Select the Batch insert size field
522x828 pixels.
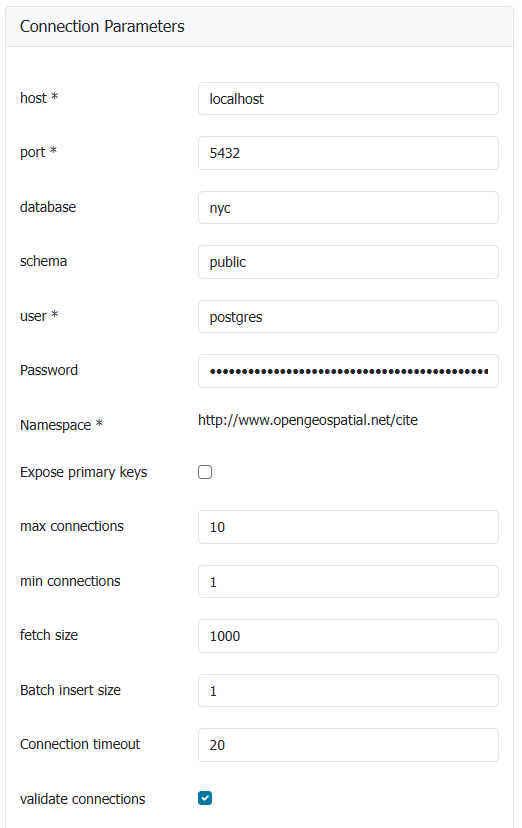pos(348,691)
